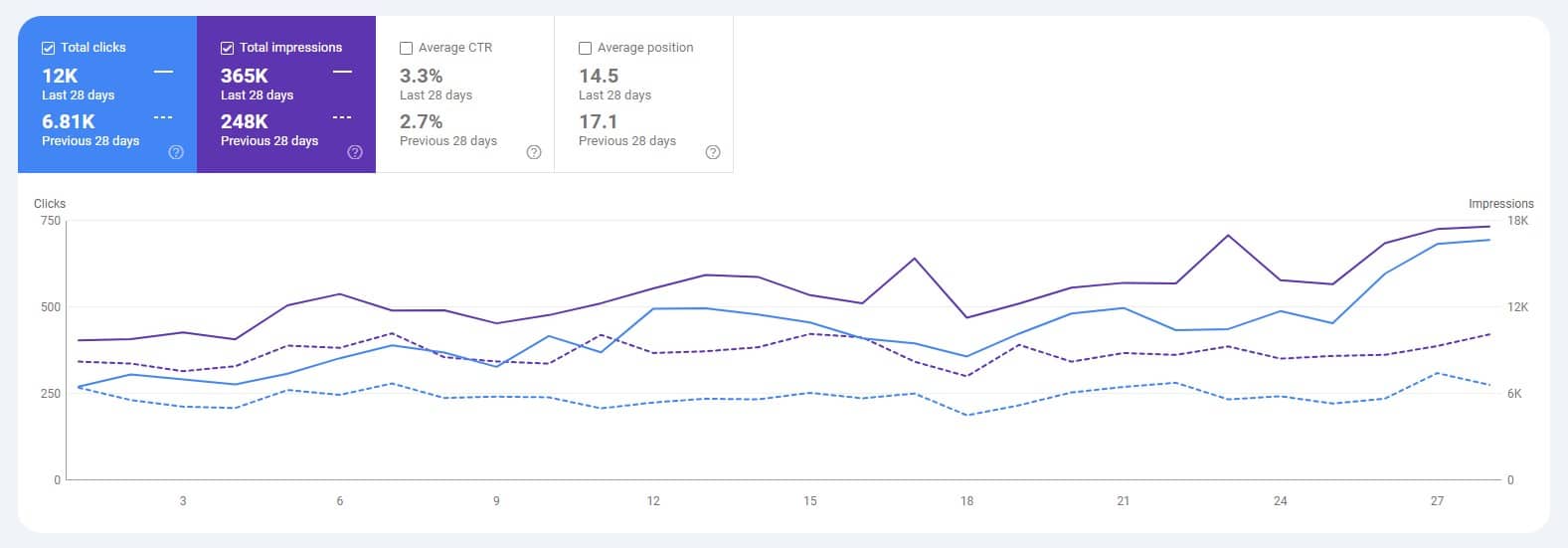This screenshot has width=1568, height=548.
Task: Click the Average position card label
Action: [x=645, y=48]
